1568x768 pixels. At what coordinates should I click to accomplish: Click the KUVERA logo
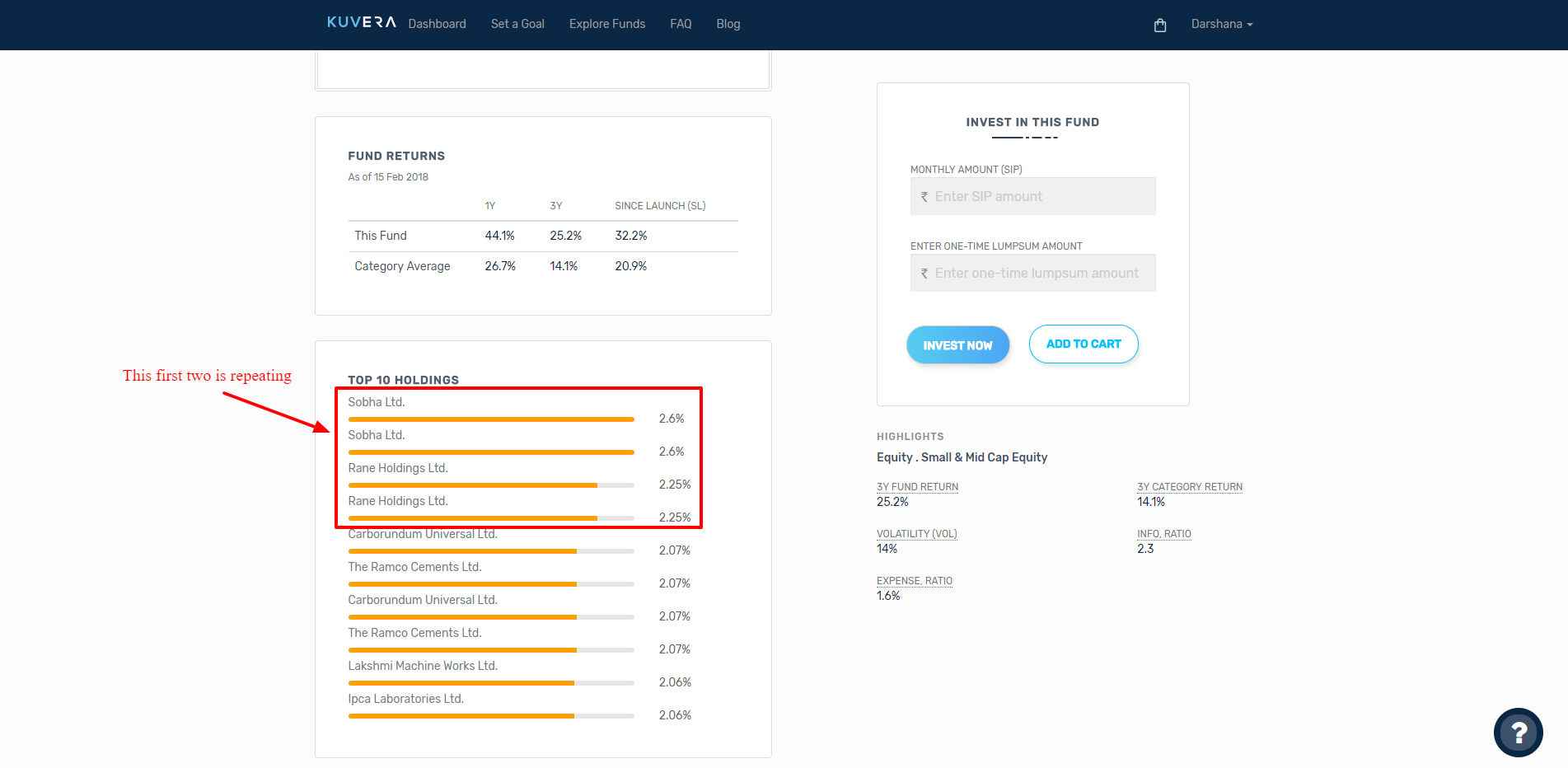[x=361, y=22]
